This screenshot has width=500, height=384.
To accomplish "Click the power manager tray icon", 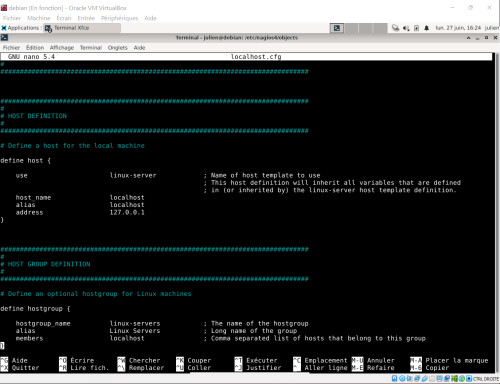I will pos(416,28).
